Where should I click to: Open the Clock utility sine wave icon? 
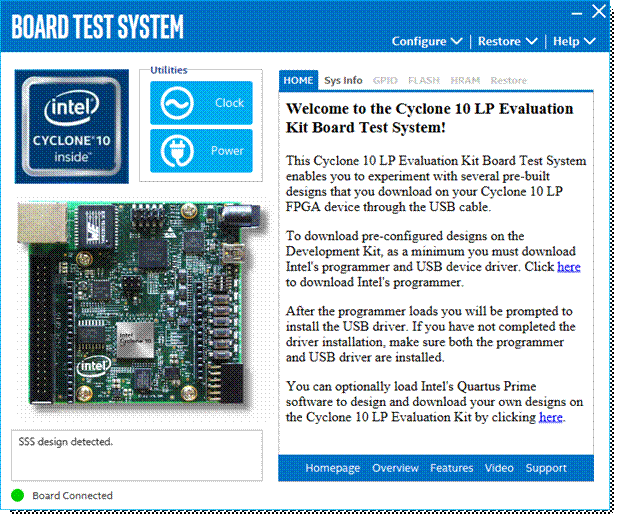(177, 103)
